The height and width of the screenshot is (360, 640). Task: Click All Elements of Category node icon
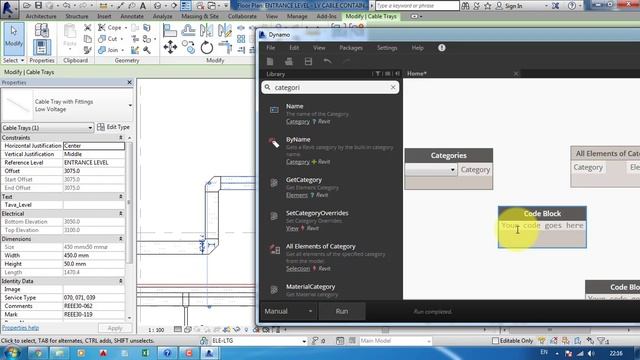tap(274, 249)
